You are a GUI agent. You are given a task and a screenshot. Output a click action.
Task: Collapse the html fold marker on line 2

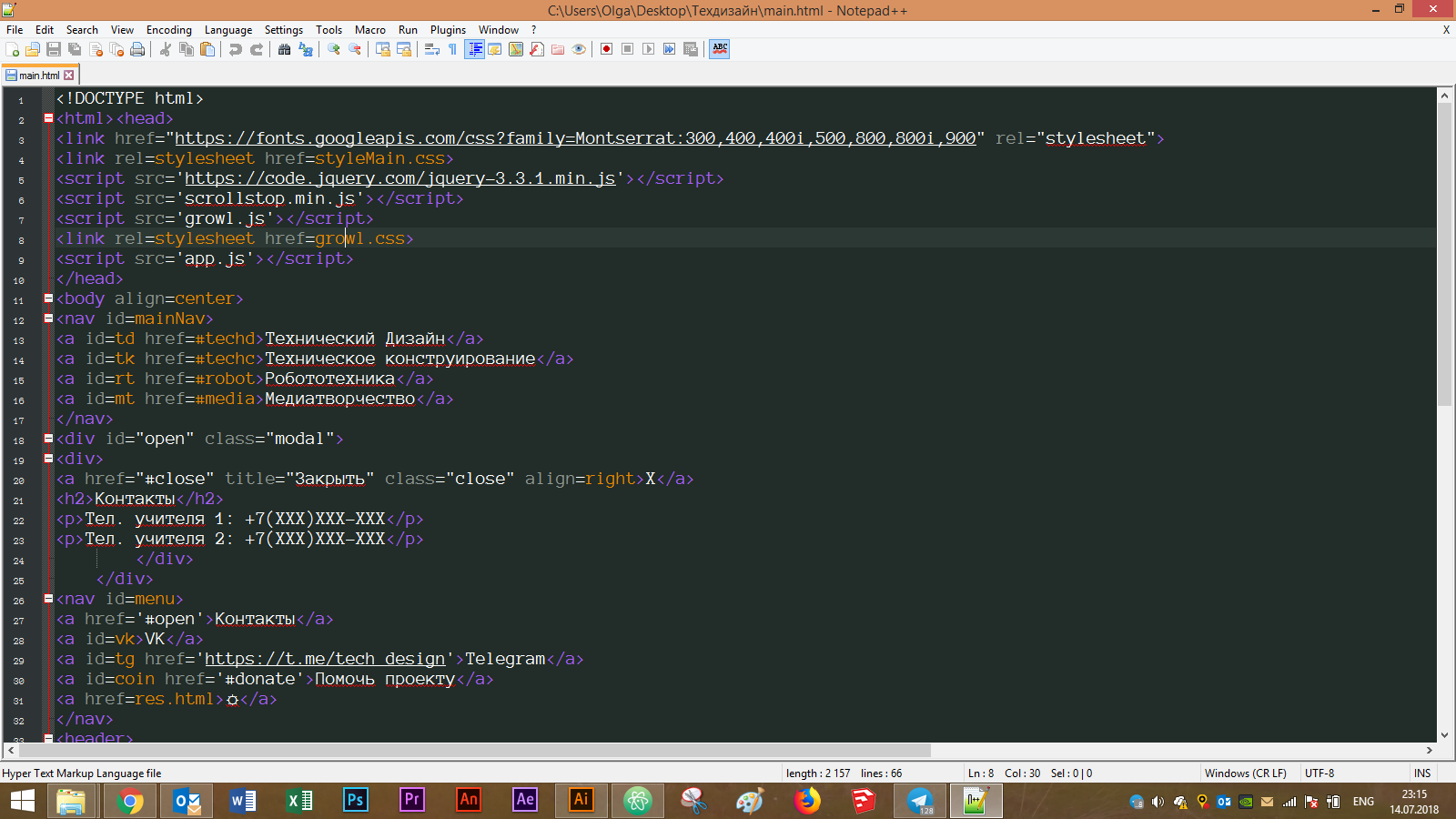click(x=48, y=117)
